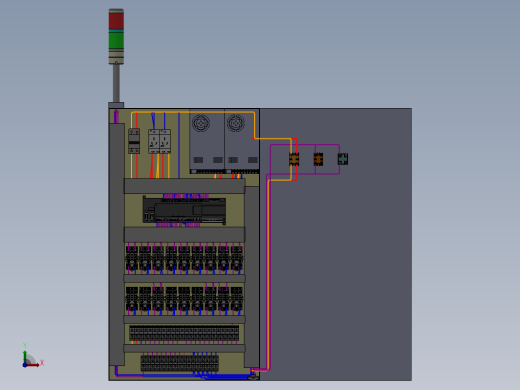The height and width of the screenshot is (390, 520).
Task: Select the open cabinet door panel
Action: [336, 244]
